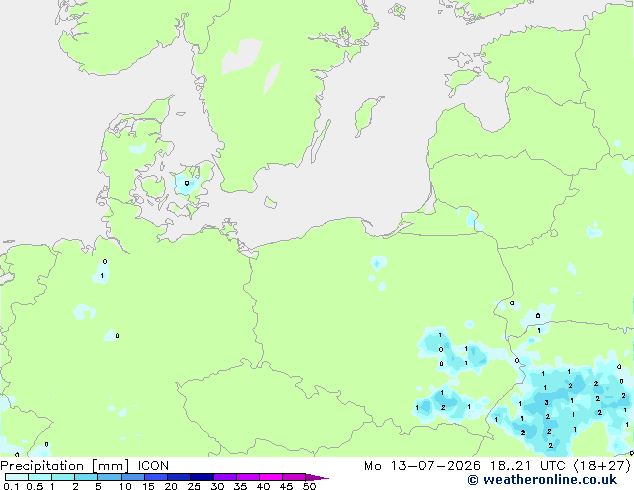Select the 2–5 mm legend color swatch
Image resolution: width=634 pixels, height=490 pixels.
click(x=86, y=477)
